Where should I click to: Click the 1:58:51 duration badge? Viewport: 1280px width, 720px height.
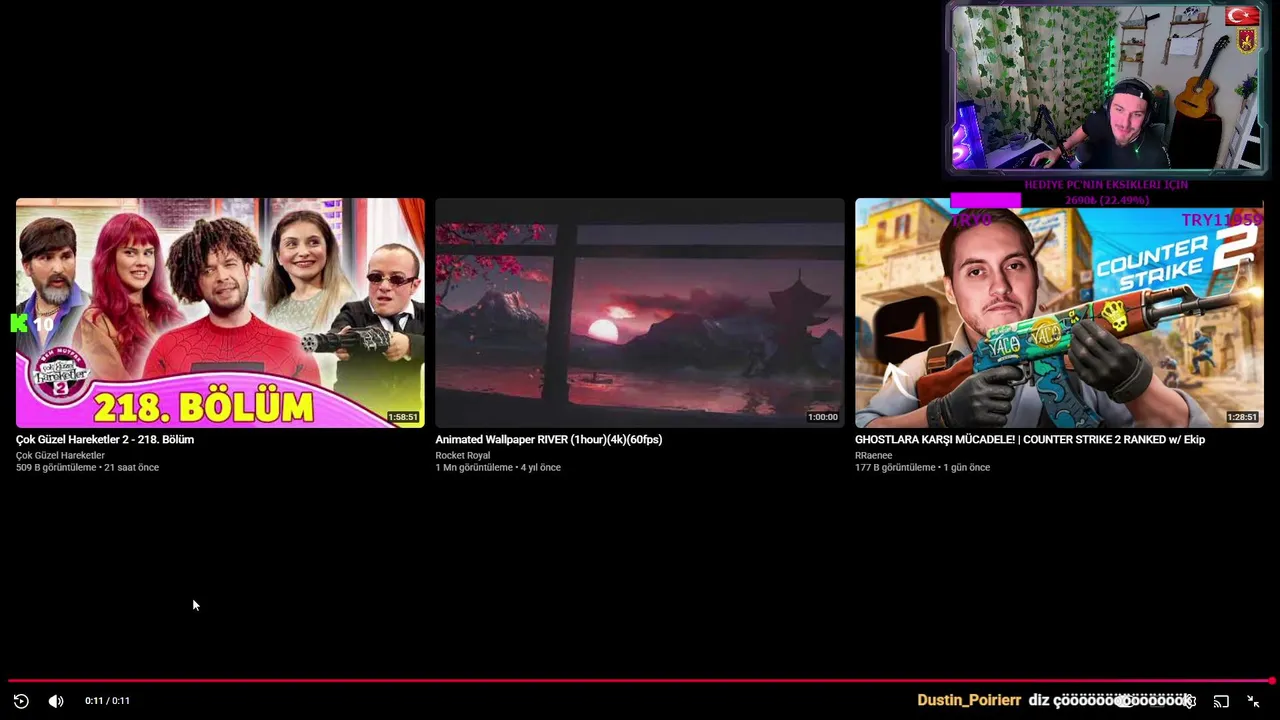[403, 417]
